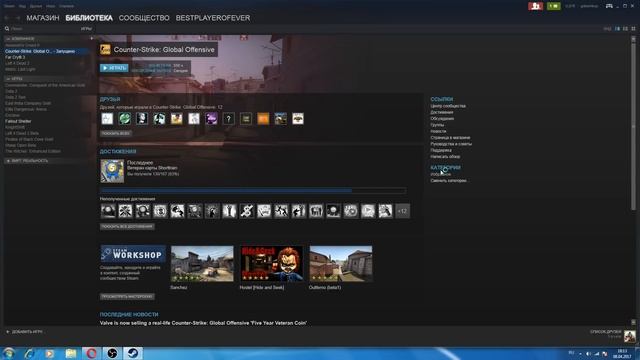Click the library search input field
Image resolution: width=640 pixels, height=360 pixels.
[44, 29]
